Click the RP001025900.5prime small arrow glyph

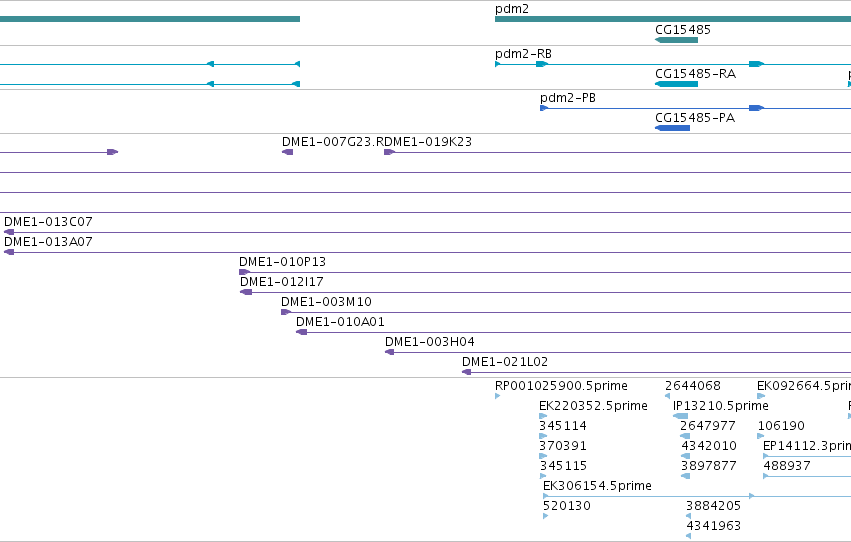click(x=498, y=396)
